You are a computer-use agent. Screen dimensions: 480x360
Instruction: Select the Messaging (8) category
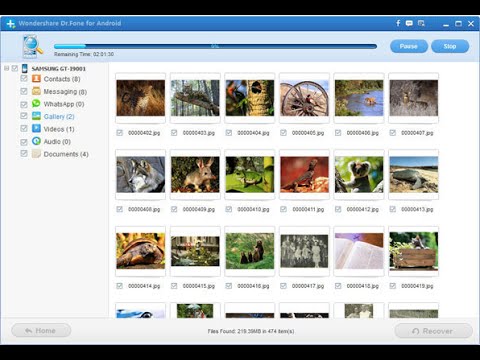pyautogui.click(x=65, y=91)
